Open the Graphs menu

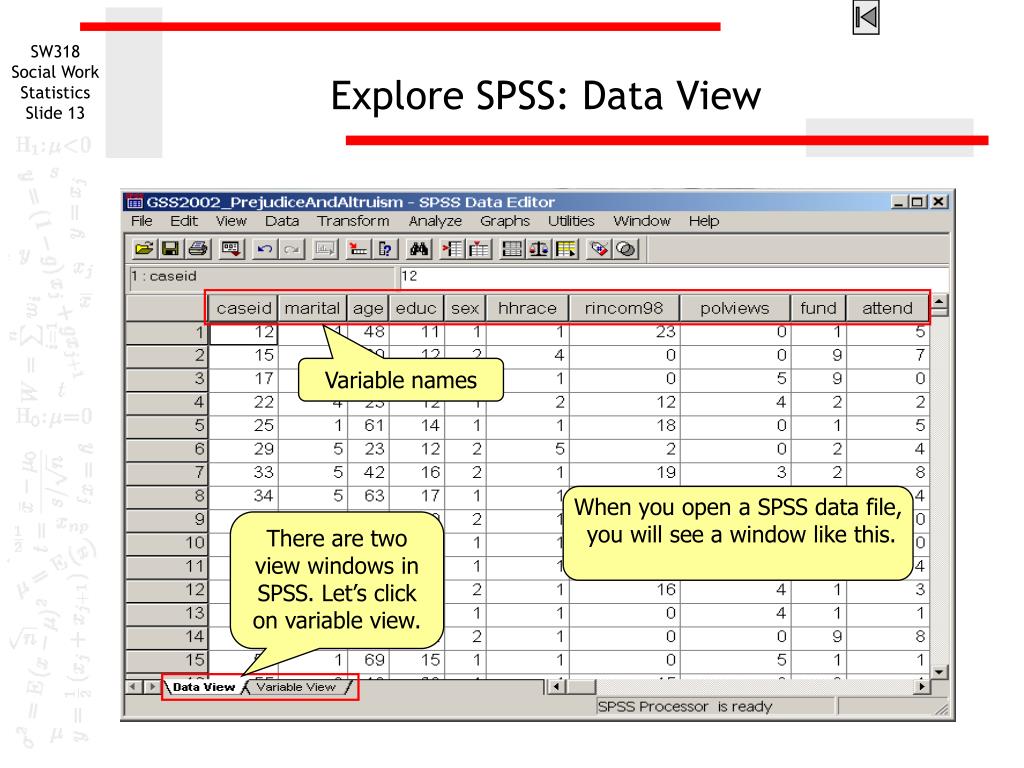(x=505, y=221)
